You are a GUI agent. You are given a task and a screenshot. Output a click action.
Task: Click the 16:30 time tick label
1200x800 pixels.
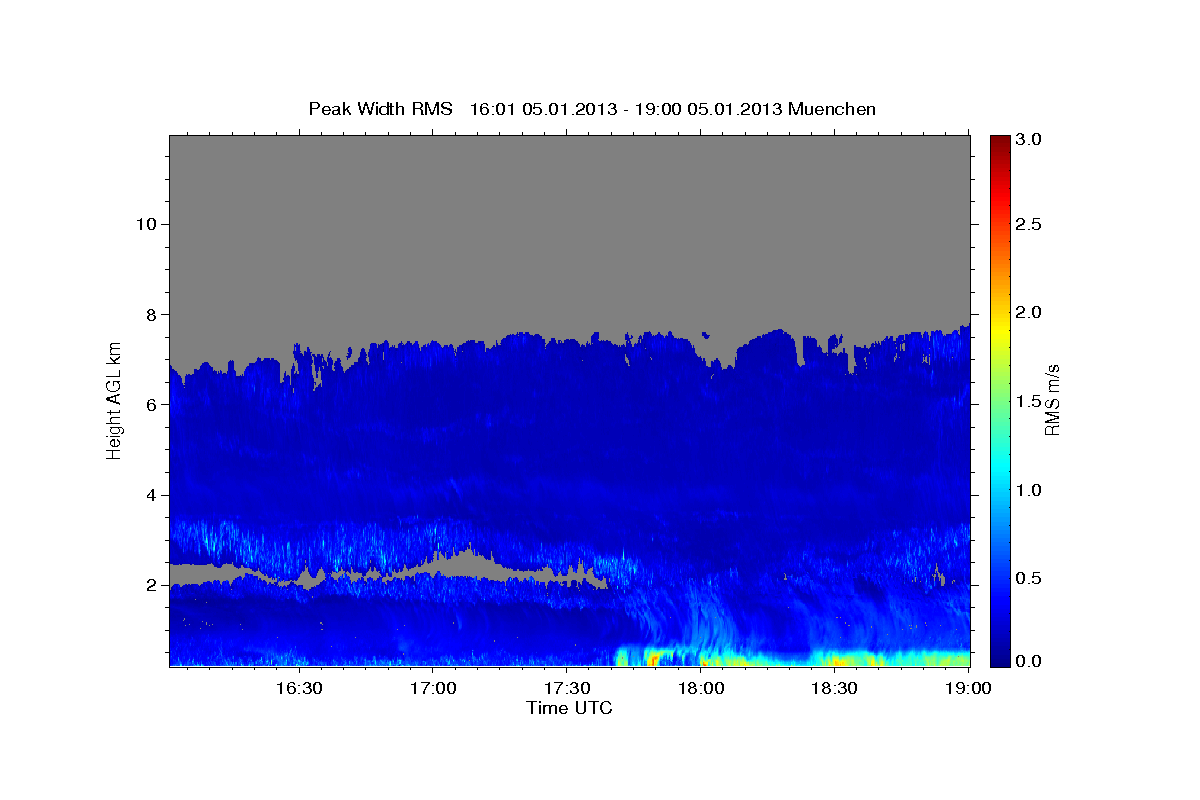pos(299,688)
